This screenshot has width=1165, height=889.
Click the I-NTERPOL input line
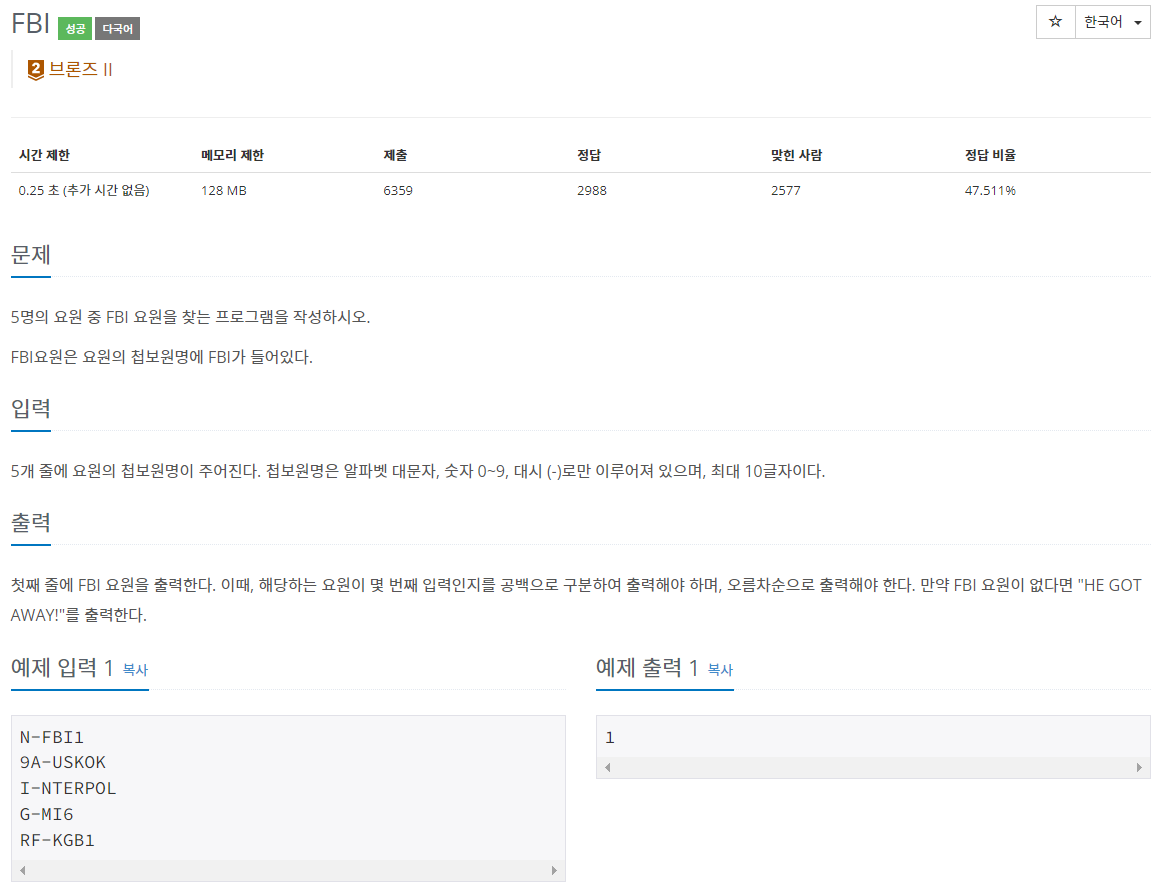[x=68, y=789]
